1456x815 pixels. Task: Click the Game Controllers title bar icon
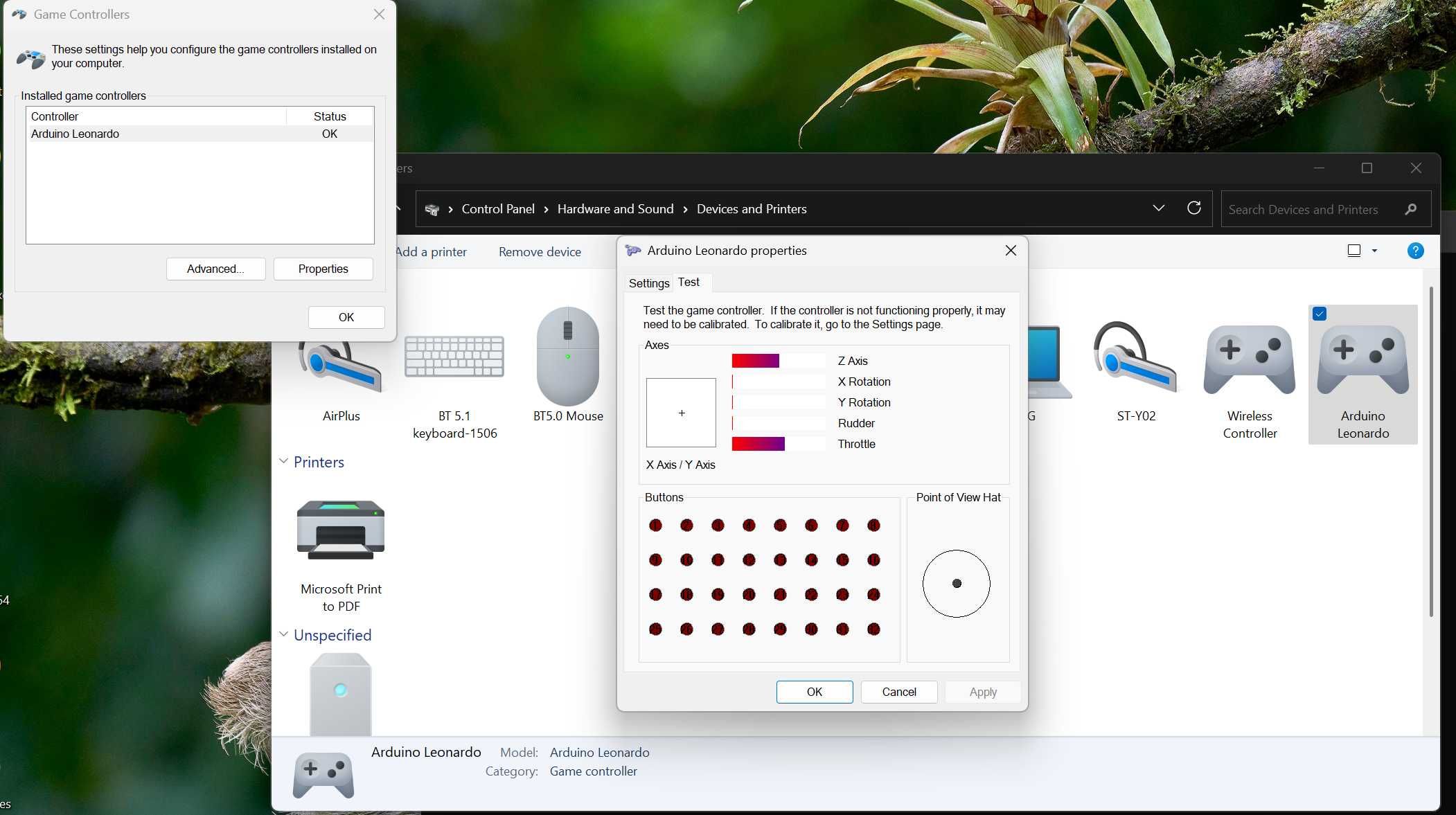click(19, 14)
